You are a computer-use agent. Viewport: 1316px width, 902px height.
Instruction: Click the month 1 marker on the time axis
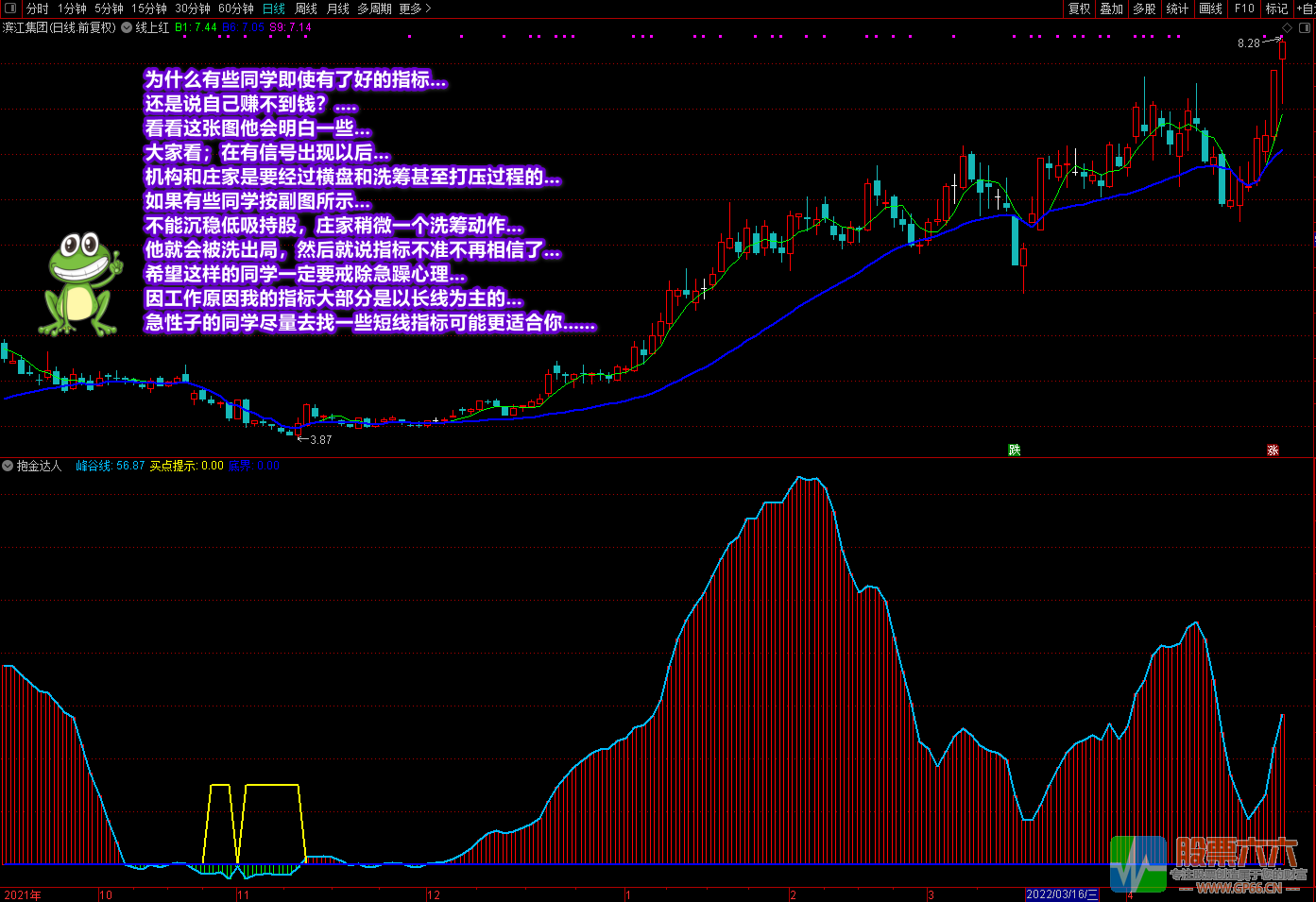pyautogui.click(x=628, y=895)
